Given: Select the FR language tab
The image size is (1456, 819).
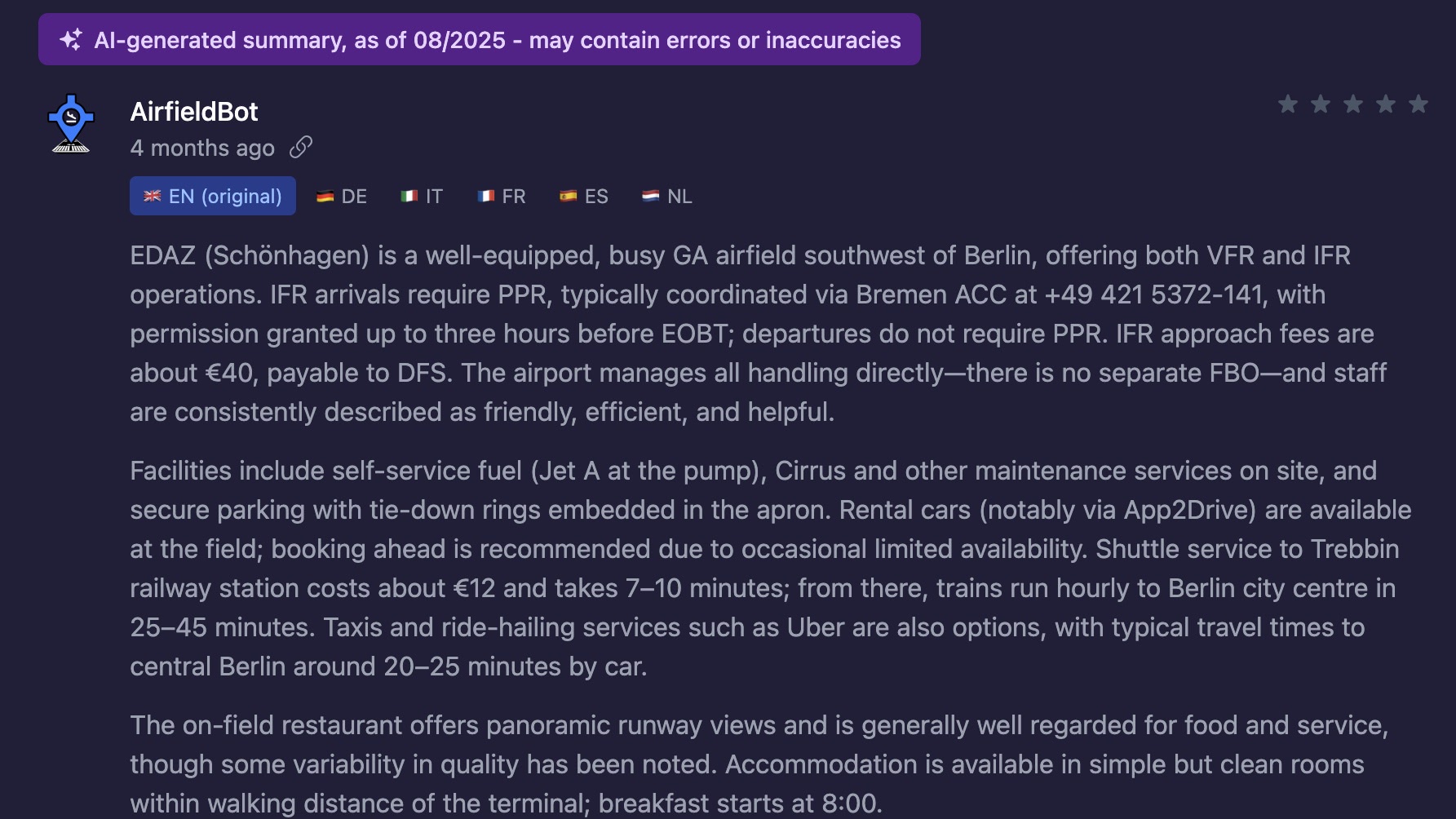Looking at the screenshot, I should click(501, 196).
